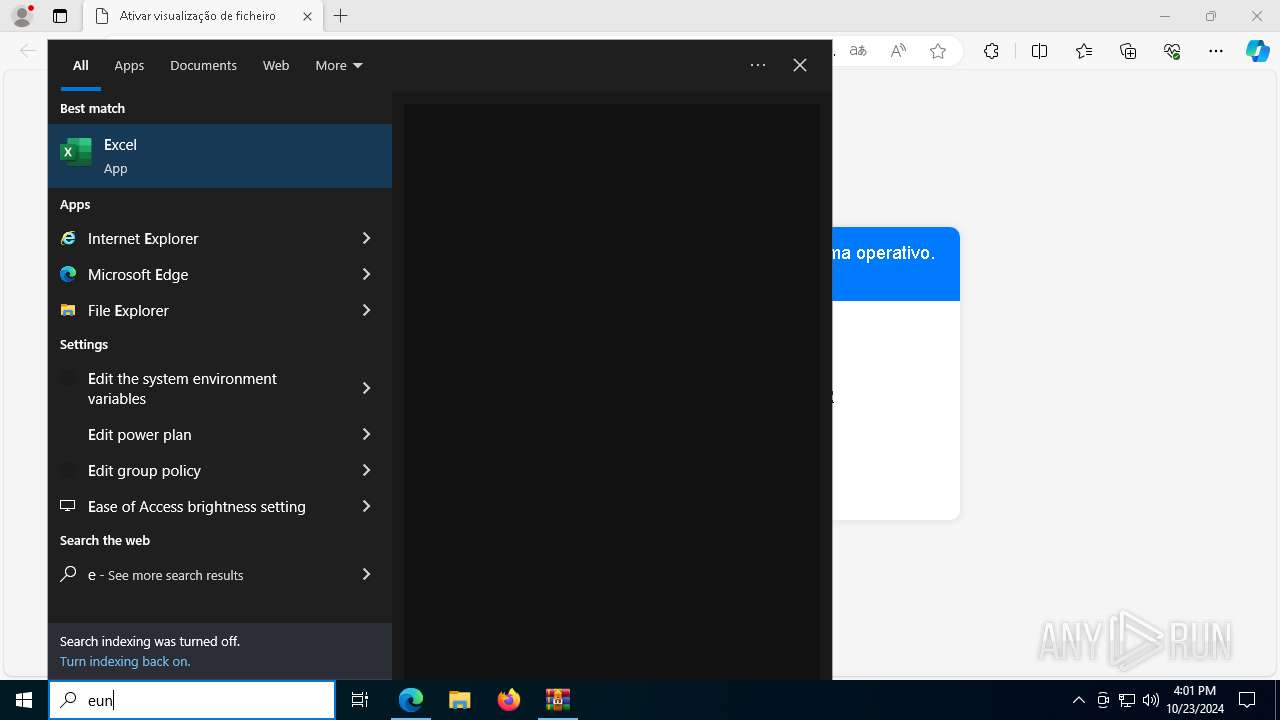Expand Microsoft Edge result arrow
The image size is (1280, 720).
366,274
